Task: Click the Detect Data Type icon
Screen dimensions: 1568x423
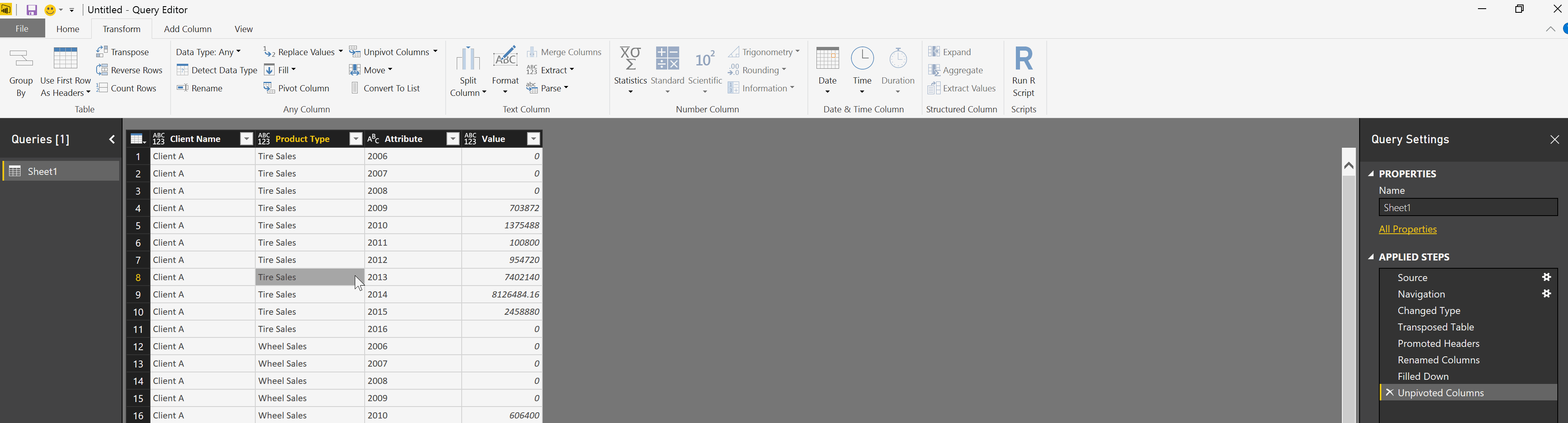Action: click(182, 70)
